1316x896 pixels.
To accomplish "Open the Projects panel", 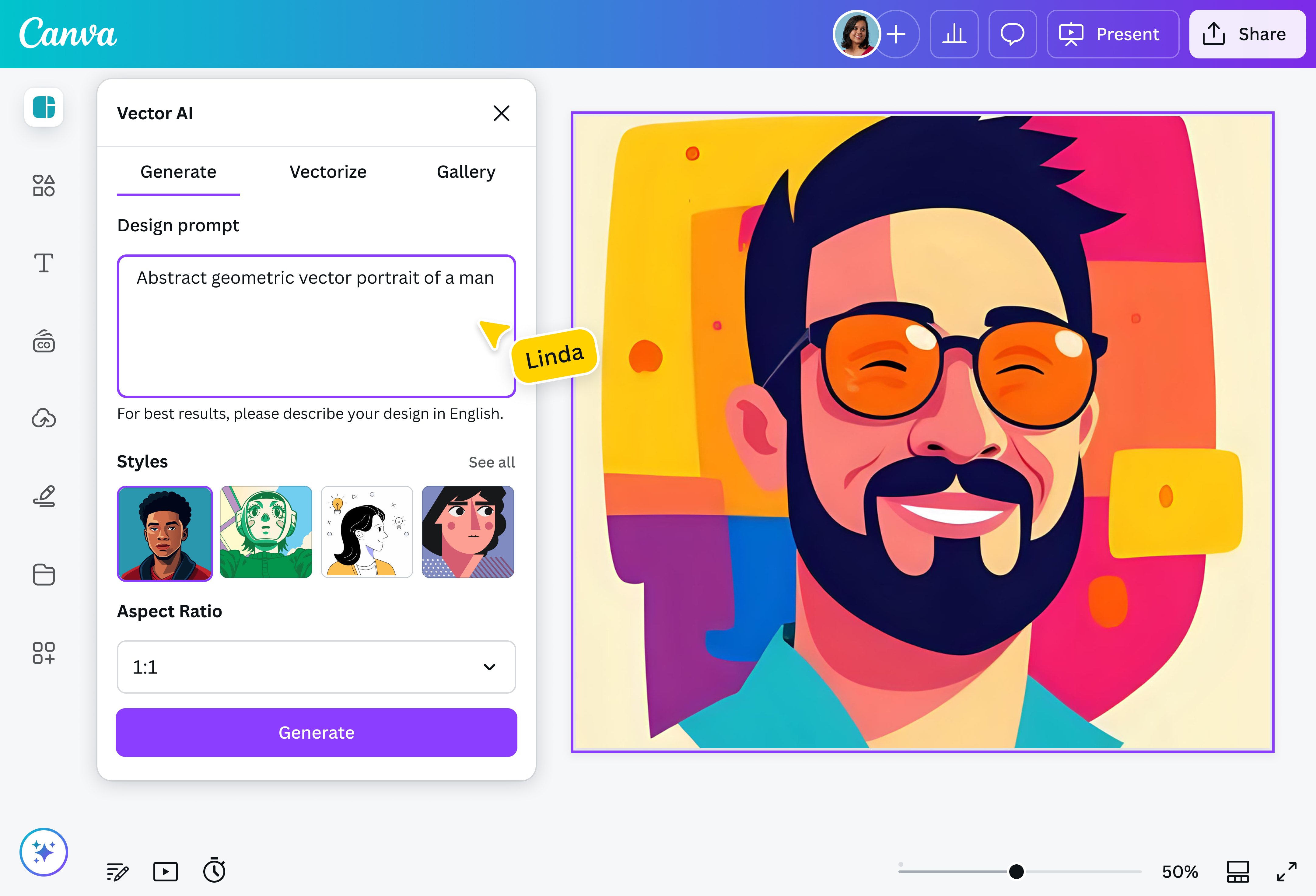I will click(44, 575).
